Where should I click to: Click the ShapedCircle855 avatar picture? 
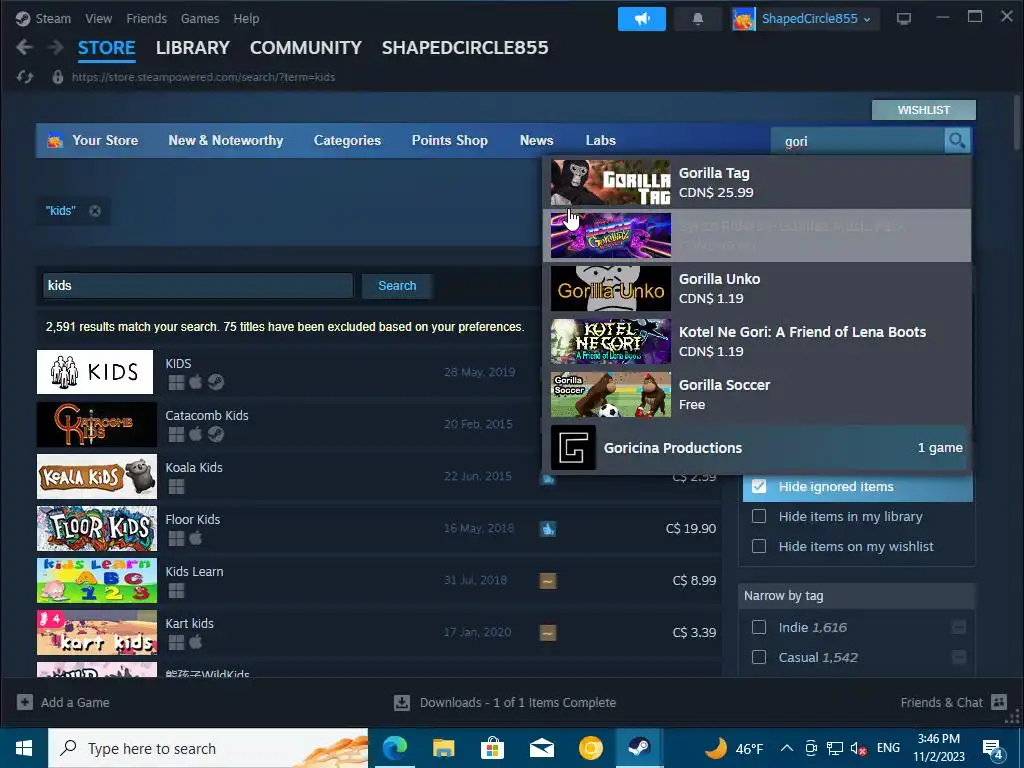(744, 19)
